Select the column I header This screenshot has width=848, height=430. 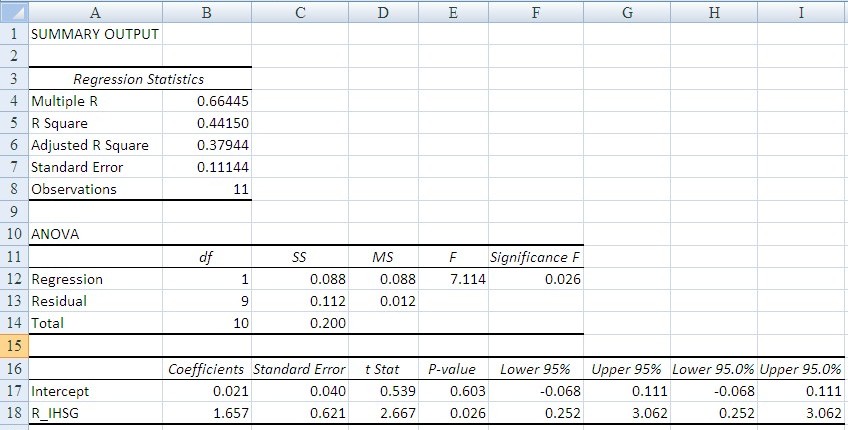[802, 10]
